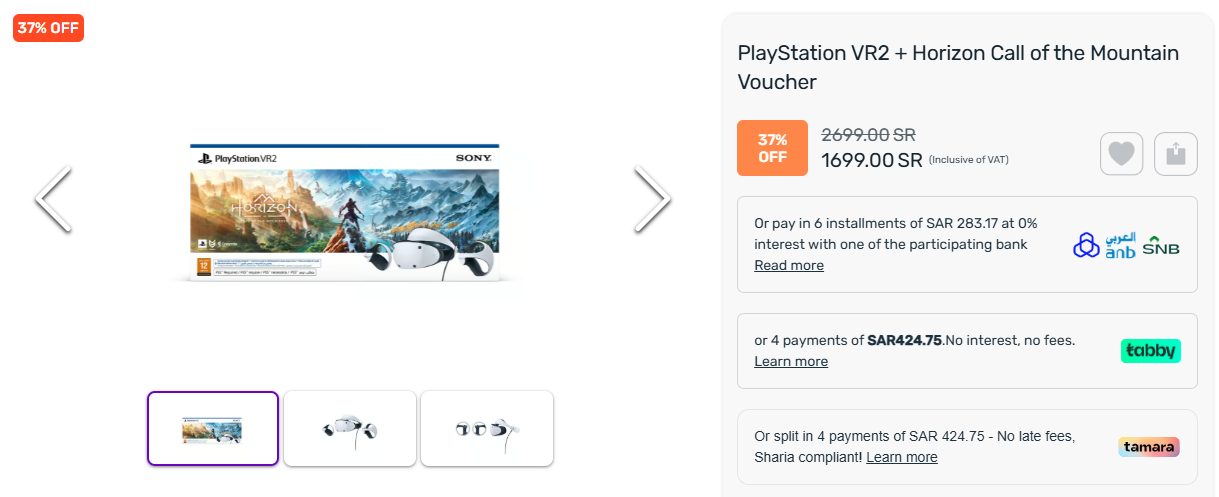This screenshot has height=497, width=1219.
Task: Click the SNB bank logo
Action: point(1161,246)
